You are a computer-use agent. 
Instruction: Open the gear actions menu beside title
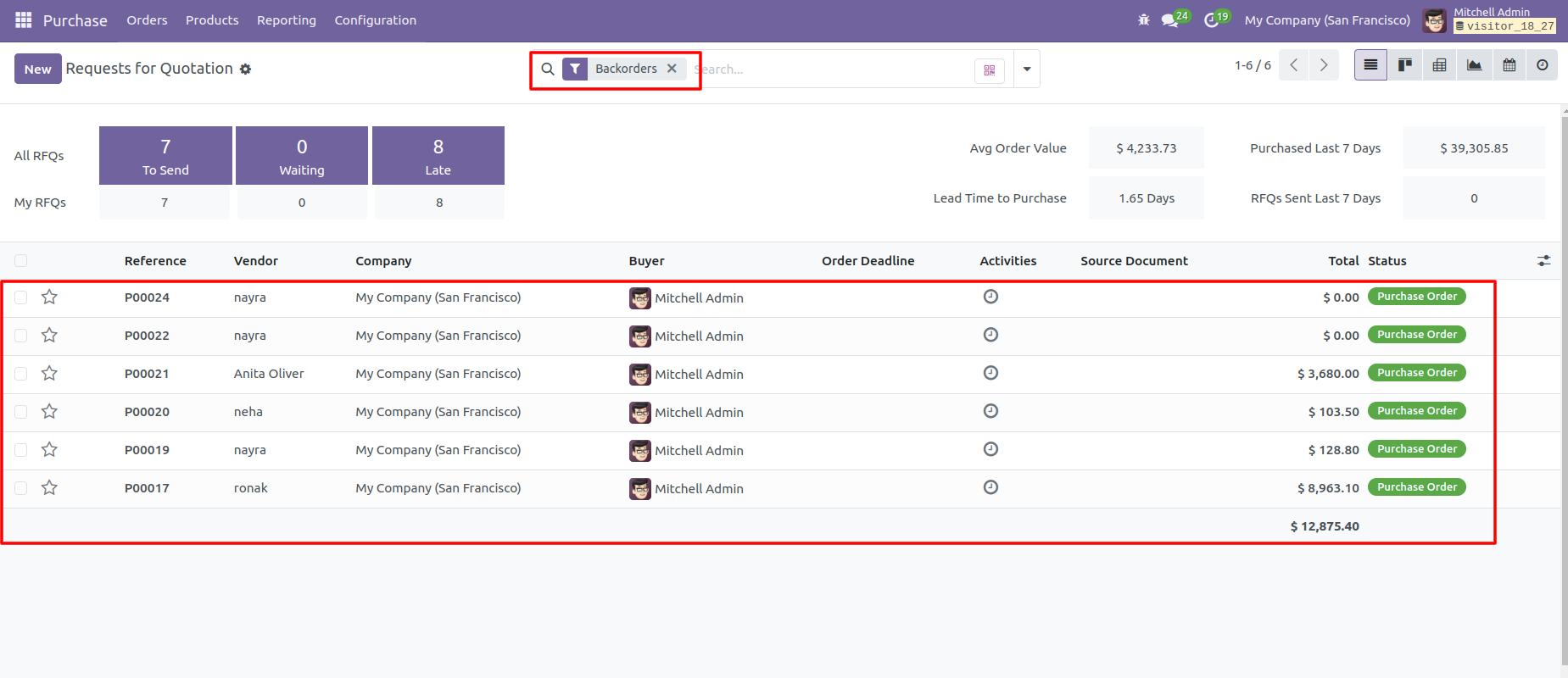245,69
